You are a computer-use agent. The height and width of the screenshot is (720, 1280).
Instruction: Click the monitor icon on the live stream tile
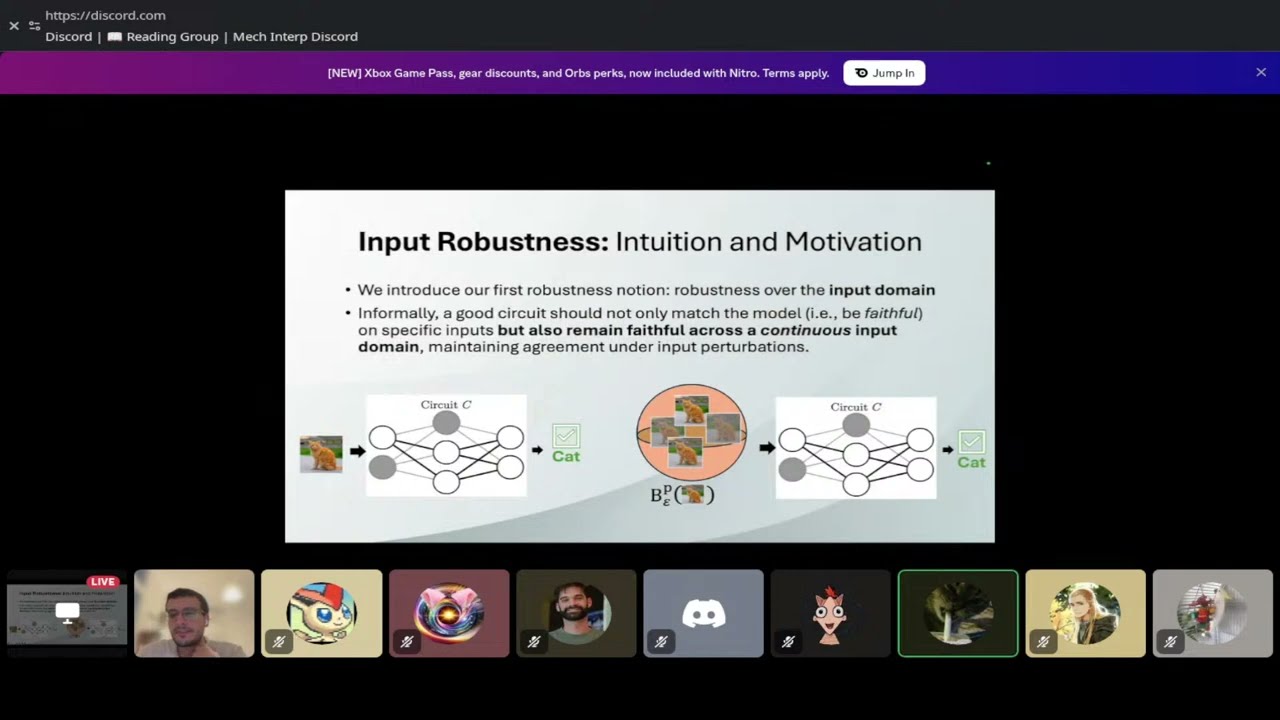click(x=67, y=612)
